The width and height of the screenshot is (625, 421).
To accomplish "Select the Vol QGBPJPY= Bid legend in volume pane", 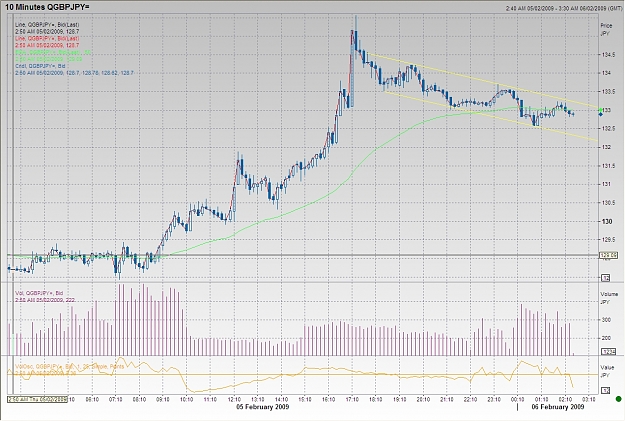I will 45,296.
